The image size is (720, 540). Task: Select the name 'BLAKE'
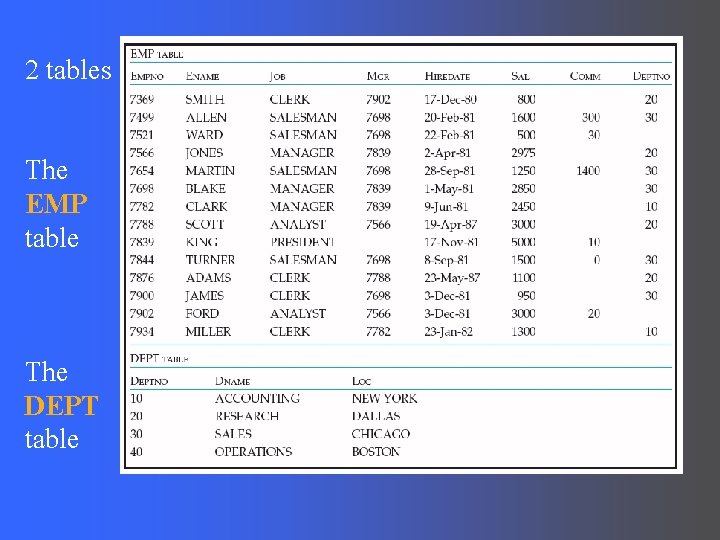205,189
